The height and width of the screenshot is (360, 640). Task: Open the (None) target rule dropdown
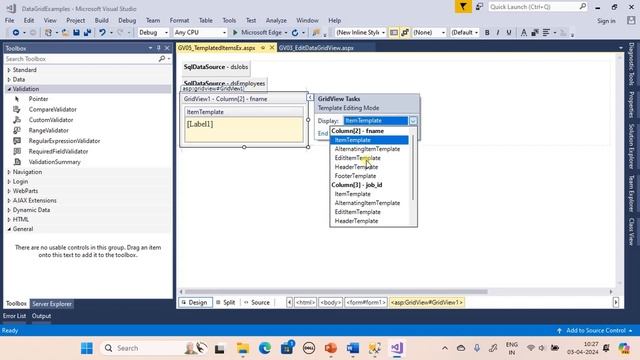[x=429, y=32]
